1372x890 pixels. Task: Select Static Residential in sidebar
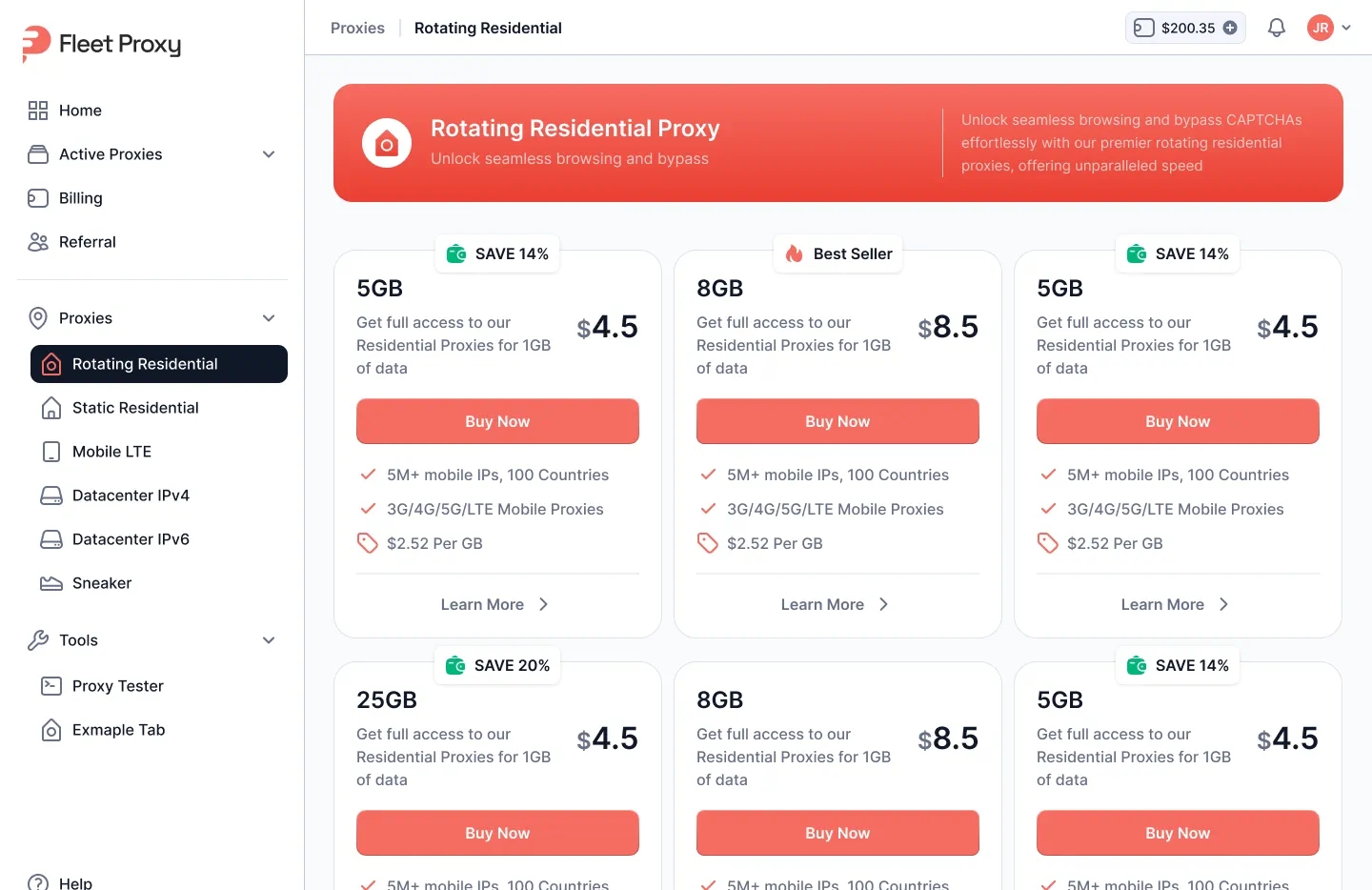(x=135, y=408)
